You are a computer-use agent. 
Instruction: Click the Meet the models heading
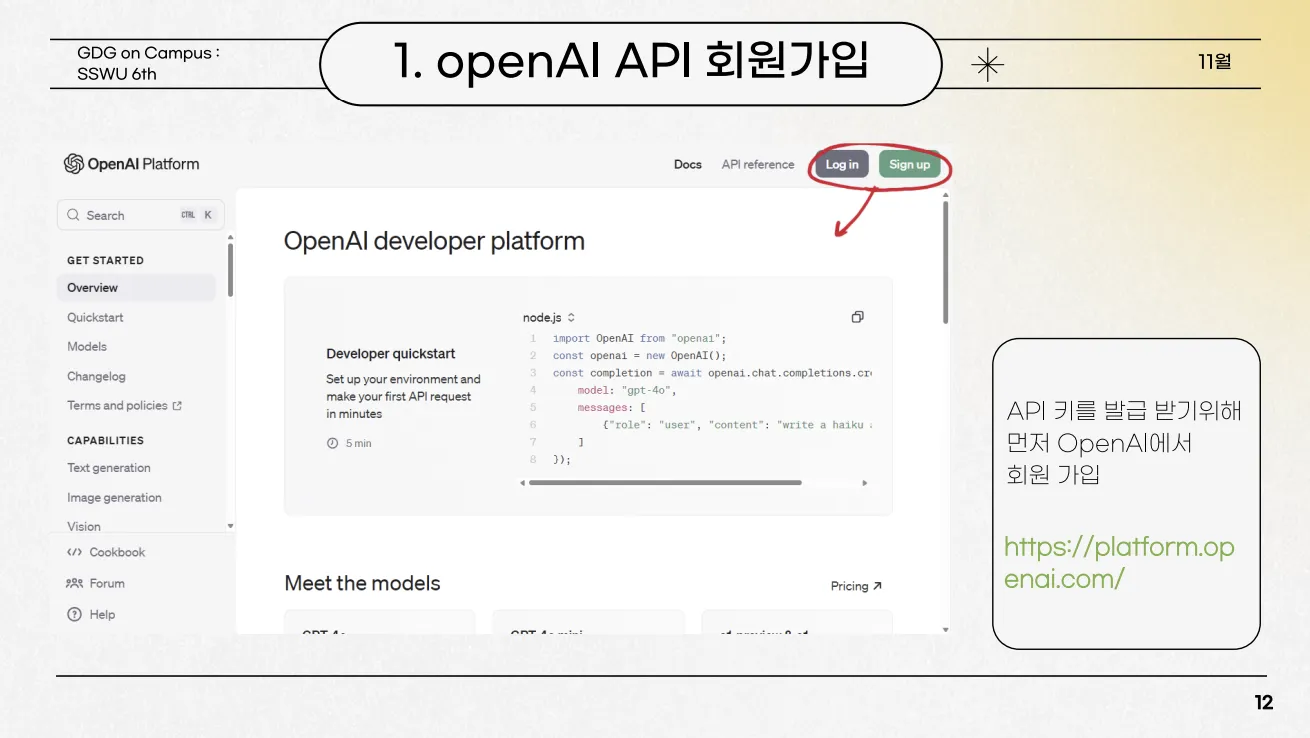click(x=362, y=583)
